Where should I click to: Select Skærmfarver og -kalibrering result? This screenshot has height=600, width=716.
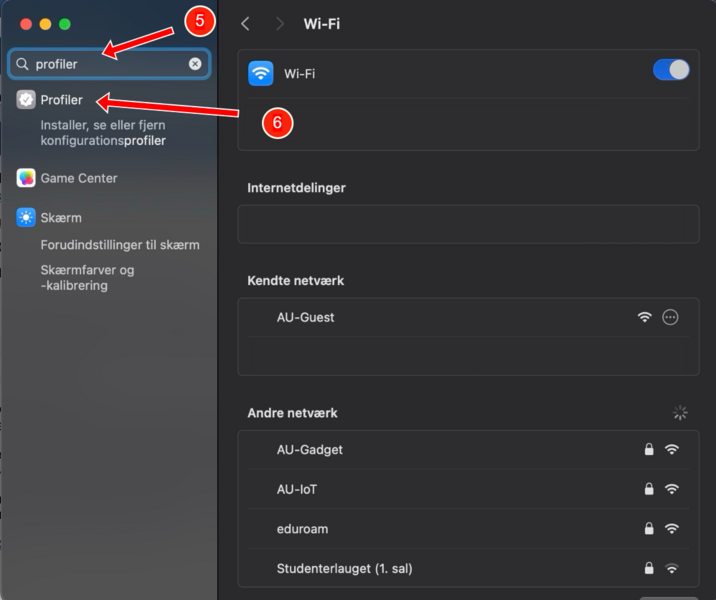[x=87, y=278]
